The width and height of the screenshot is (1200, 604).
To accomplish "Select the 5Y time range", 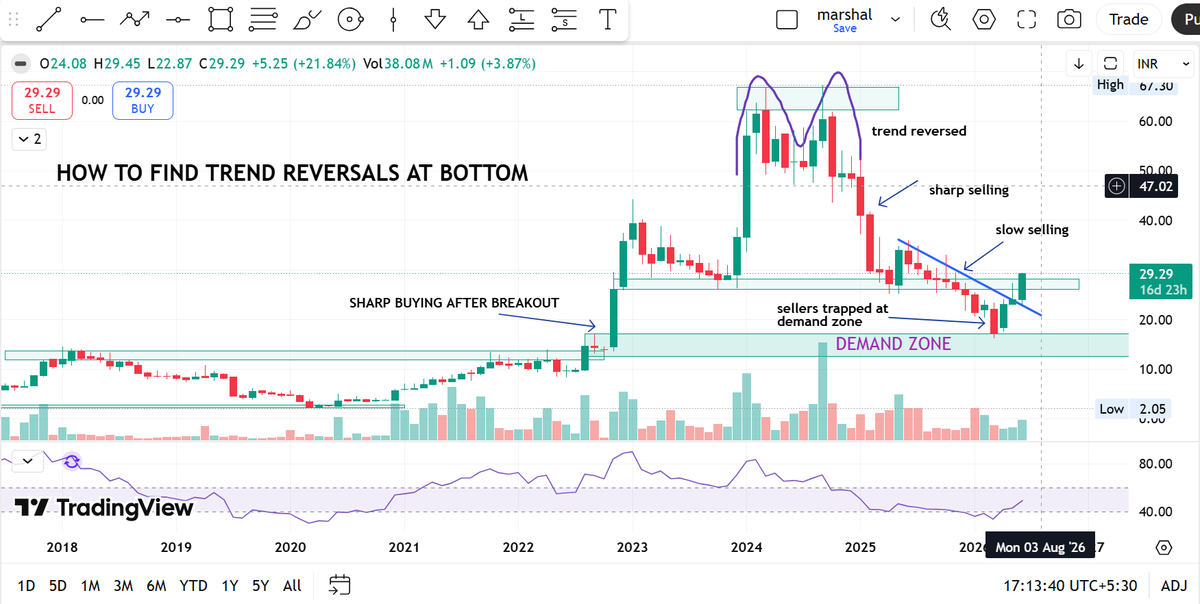I will click(260, 585).
